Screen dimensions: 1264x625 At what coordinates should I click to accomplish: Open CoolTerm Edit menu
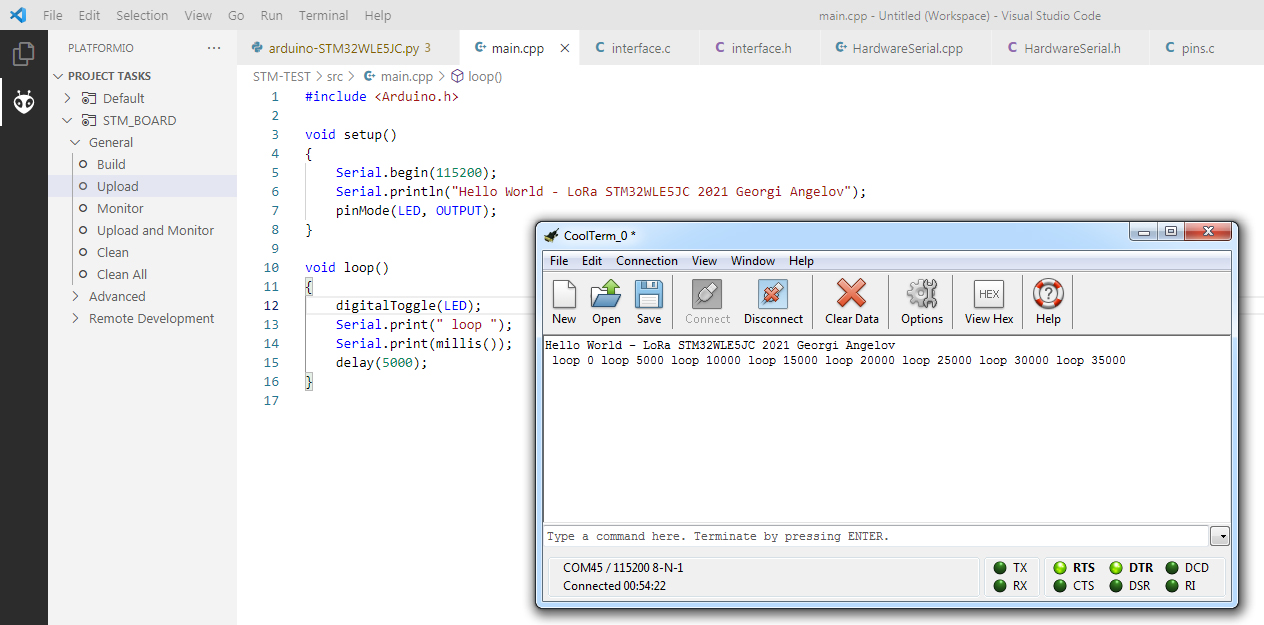pyautogui.click(x=592, y=260)
